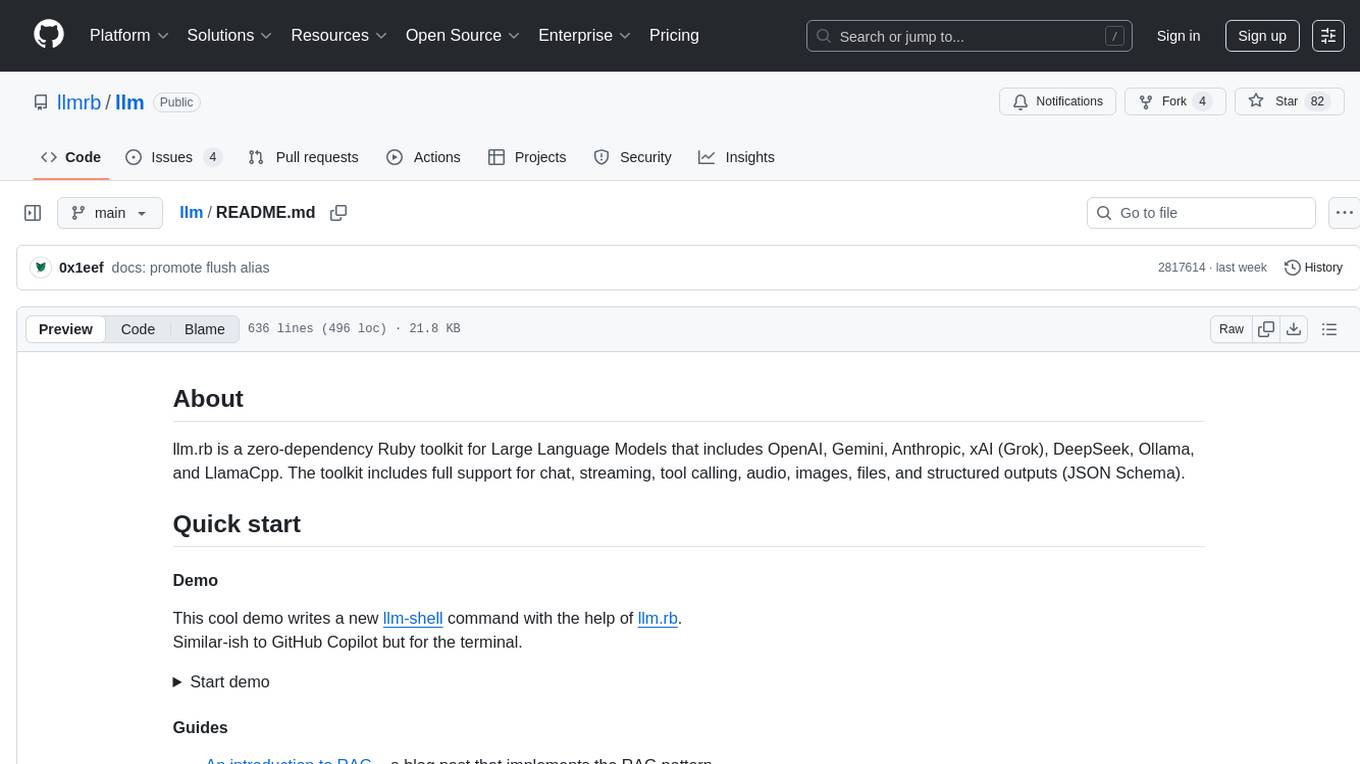Focus the Go to file field
The width and height of the screenshot is (1360, 764).
[x=1201, y=213]
